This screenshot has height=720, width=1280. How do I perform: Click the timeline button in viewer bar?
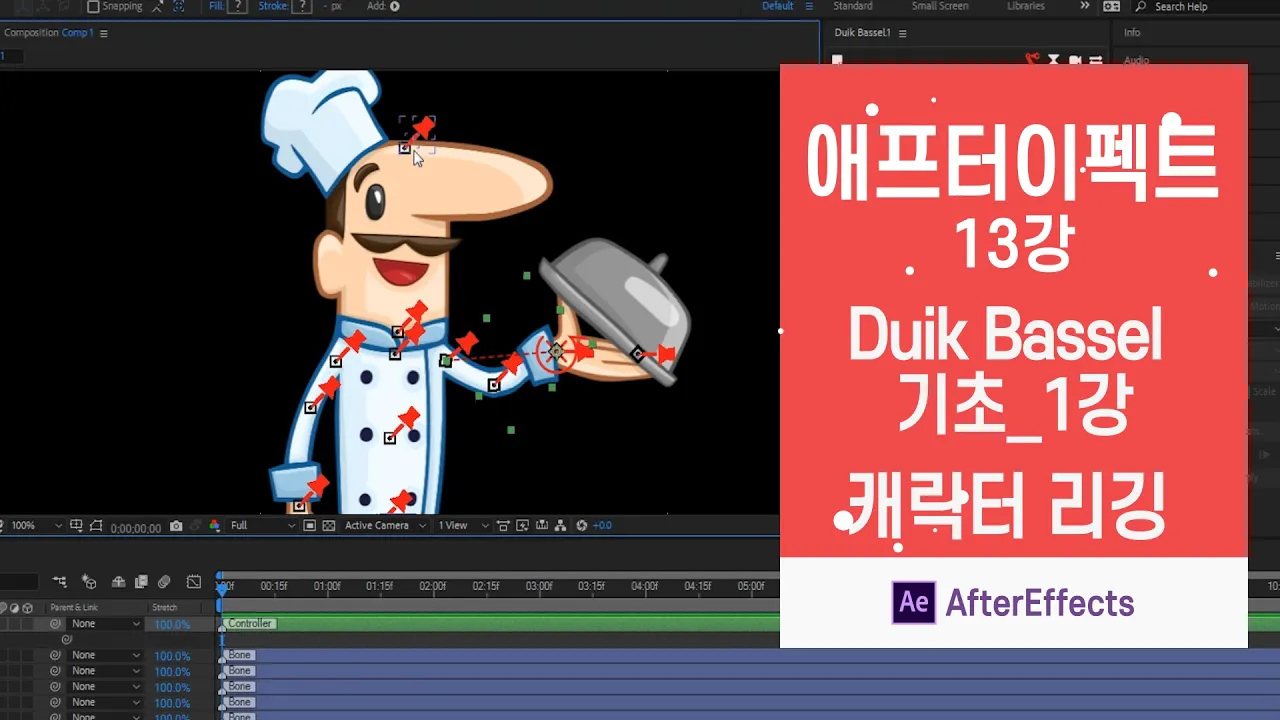pos(541,525)
